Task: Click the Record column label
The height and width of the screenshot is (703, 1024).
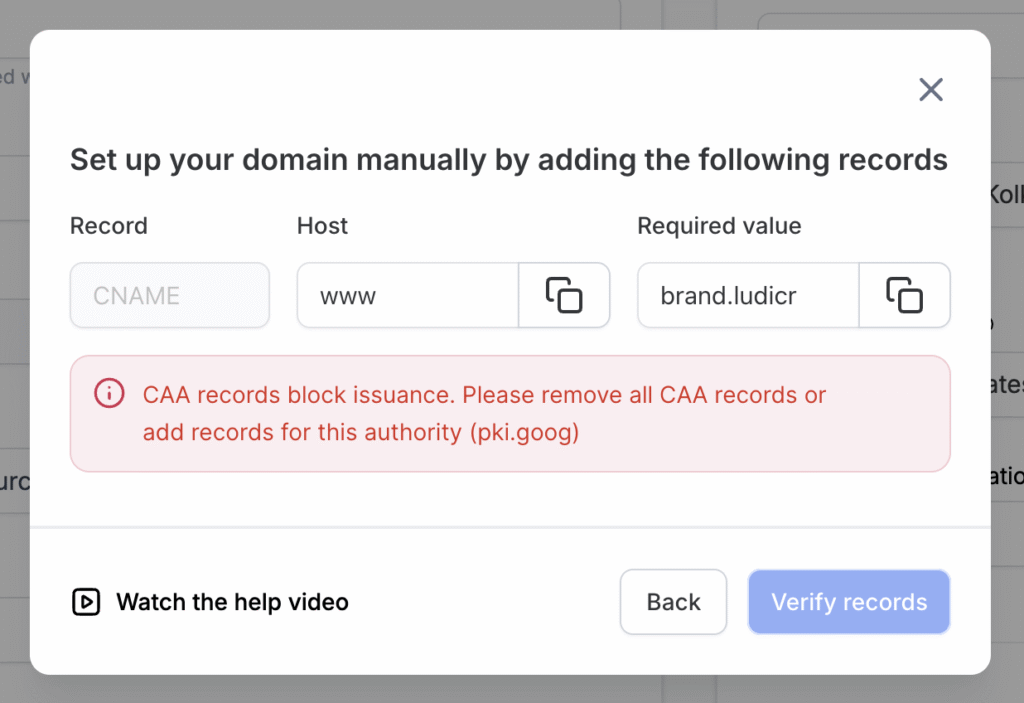Action: point(108,226)
